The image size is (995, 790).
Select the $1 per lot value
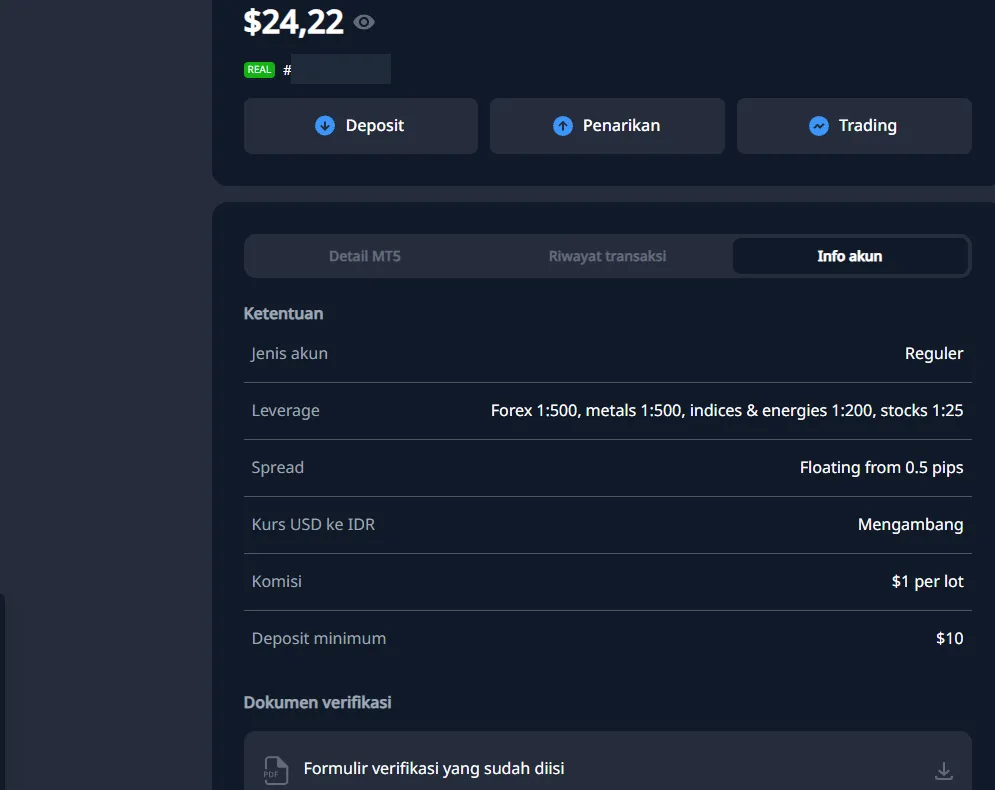click(x=928, y=581)
